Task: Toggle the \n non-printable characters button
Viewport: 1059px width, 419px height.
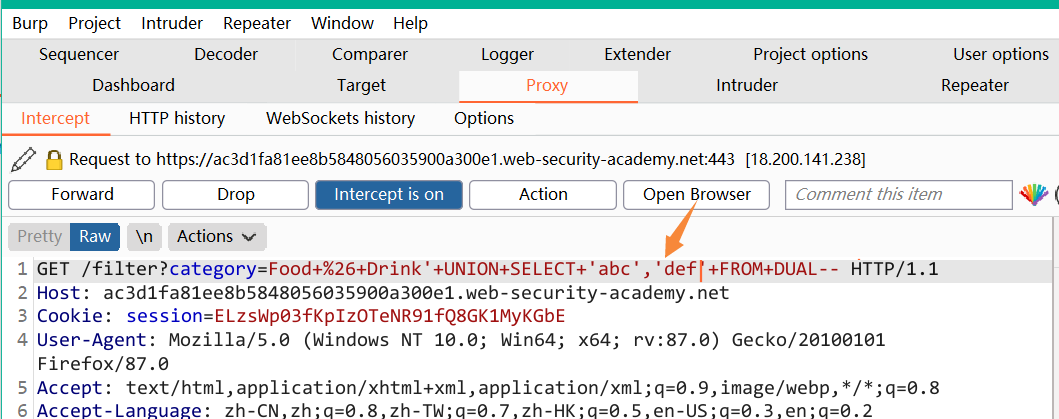Action: [x=144, y=237]
